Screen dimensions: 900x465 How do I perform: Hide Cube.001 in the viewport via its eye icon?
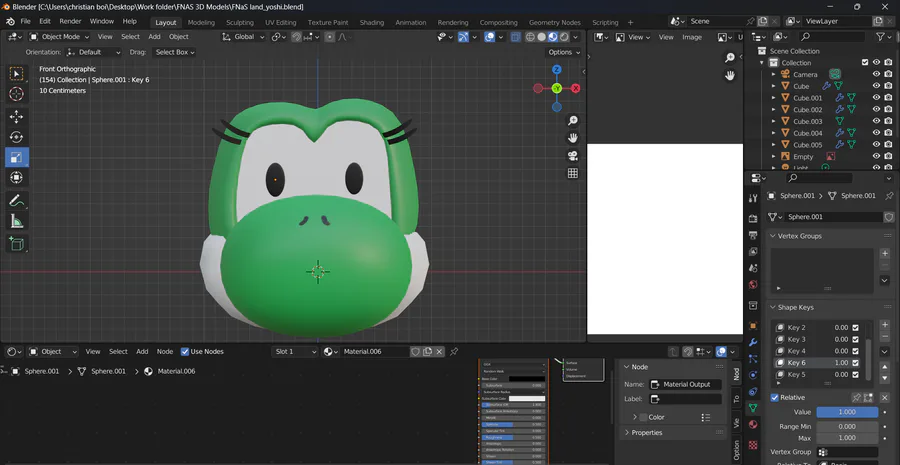[876, 98]
